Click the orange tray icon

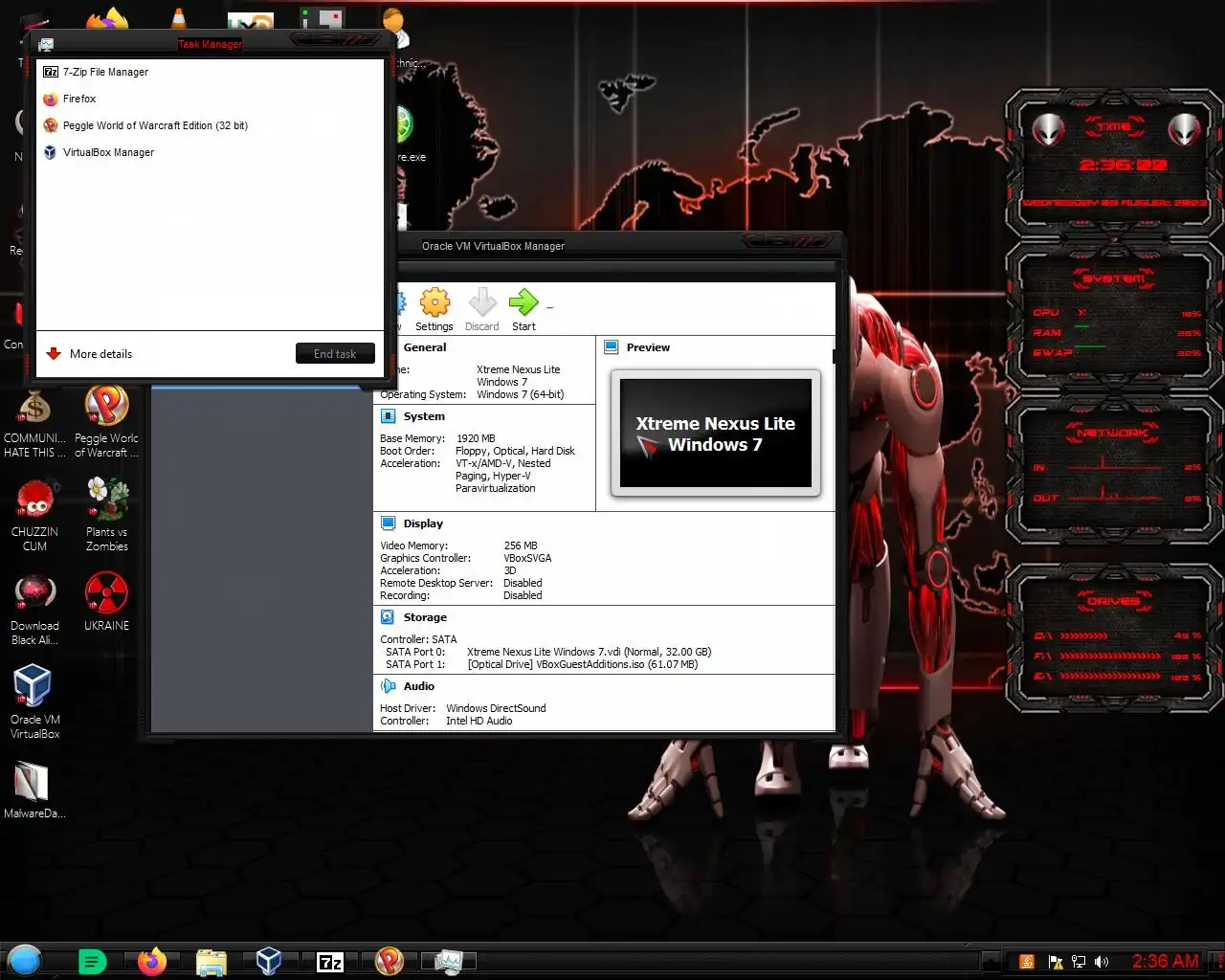(1027, 962)
